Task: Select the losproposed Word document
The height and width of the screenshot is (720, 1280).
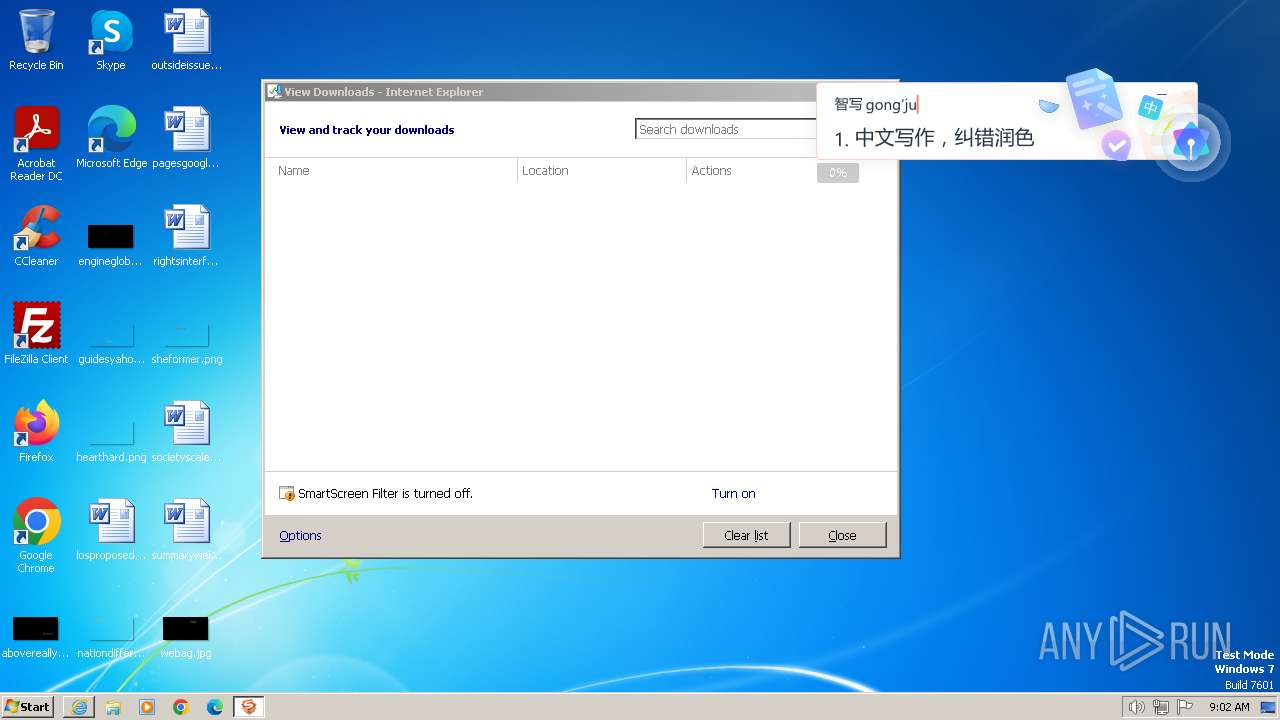Action: [111, 530]
